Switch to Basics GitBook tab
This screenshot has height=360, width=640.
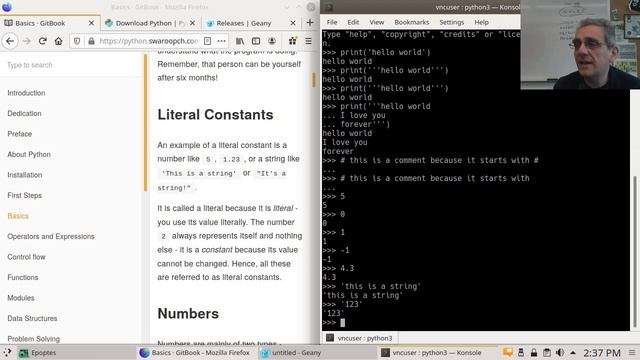point(49,23)
